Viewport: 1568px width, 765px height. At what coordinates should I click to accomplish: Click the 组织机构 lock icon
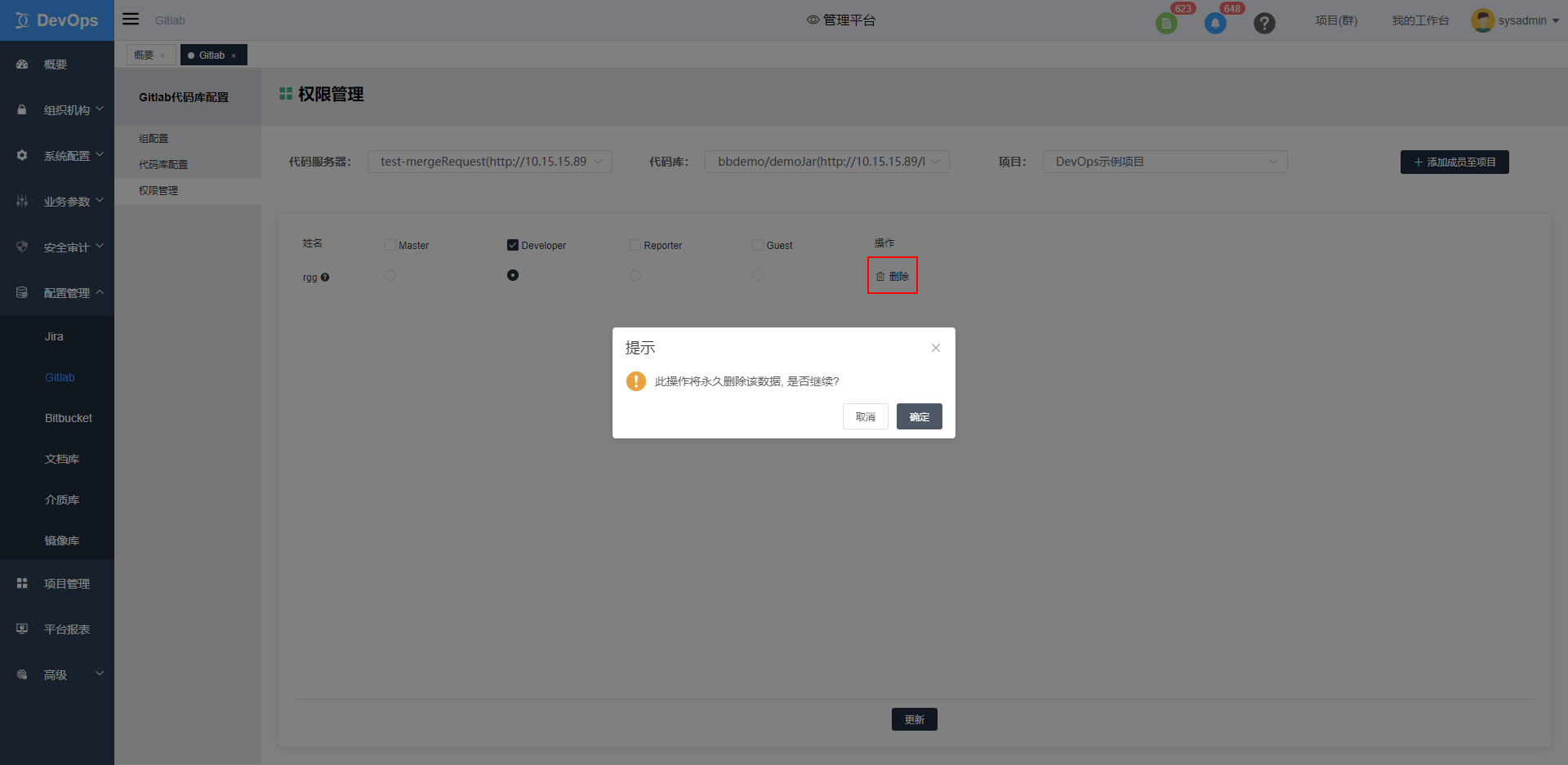tap(22, 109)
